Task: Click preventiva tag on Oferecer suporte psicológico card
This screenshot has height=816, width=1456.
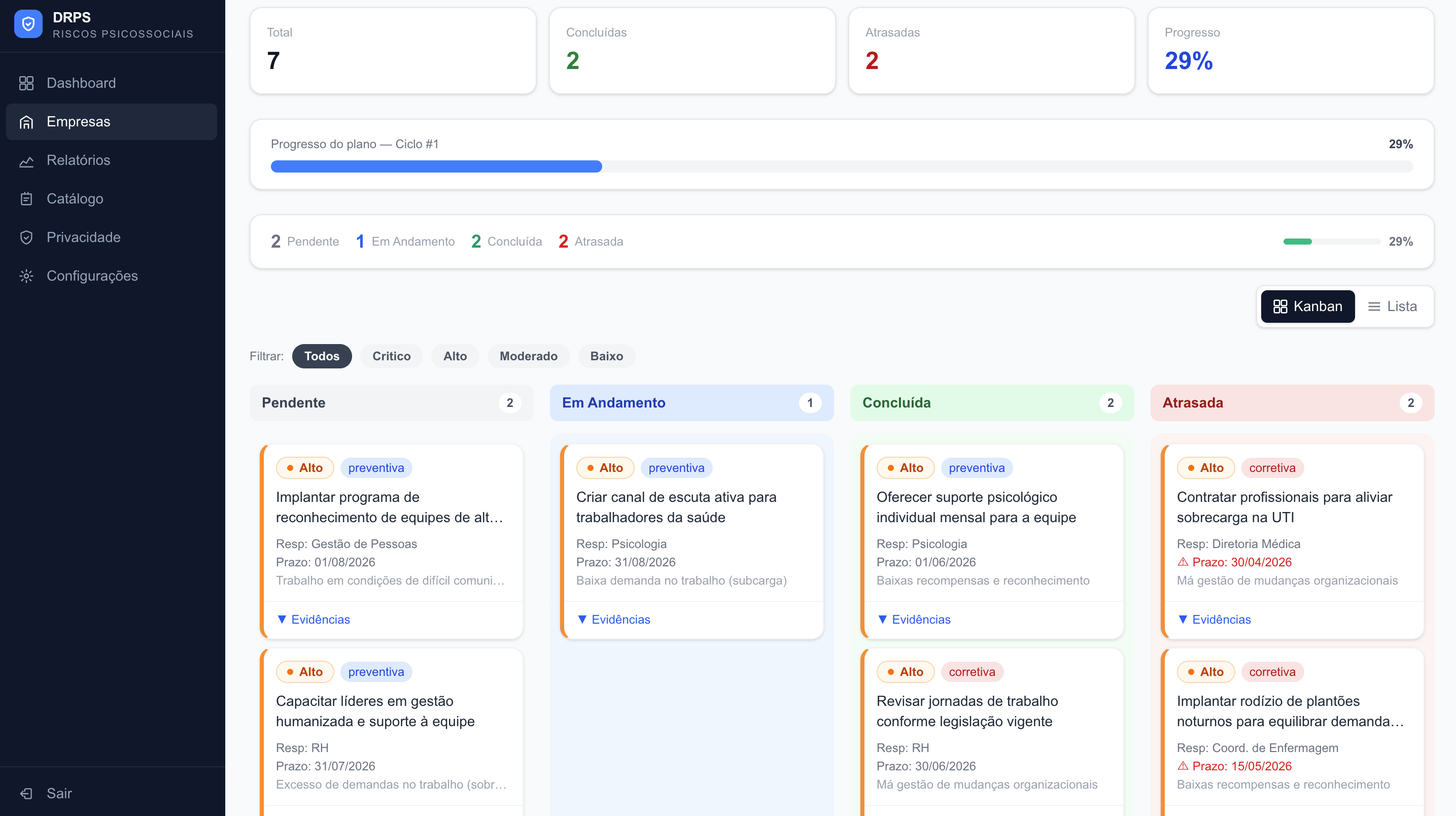Action: [977, 468]
